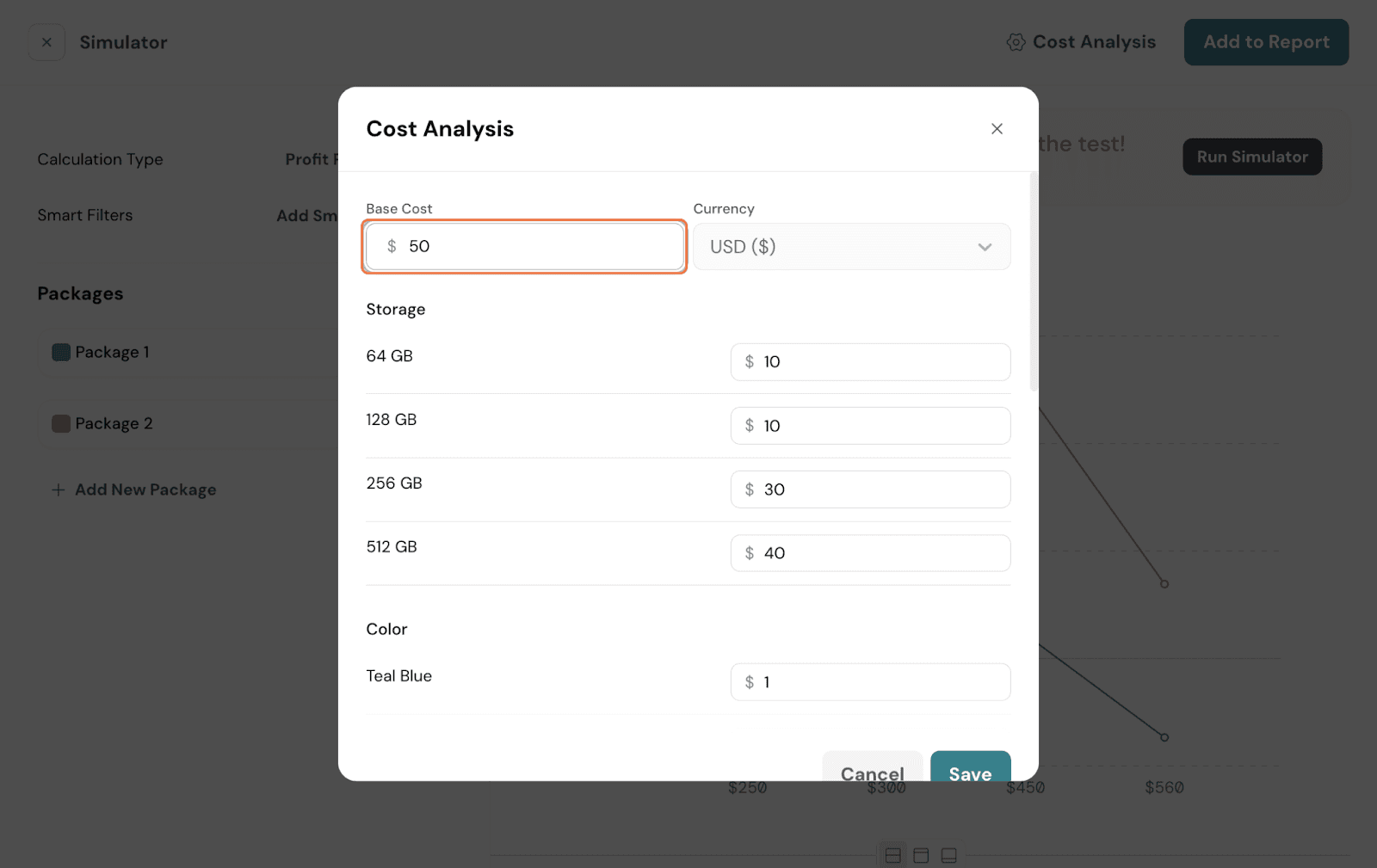Click the modal's vertical scrollbar
The image size is (1377, 868).
(1034, 282)
